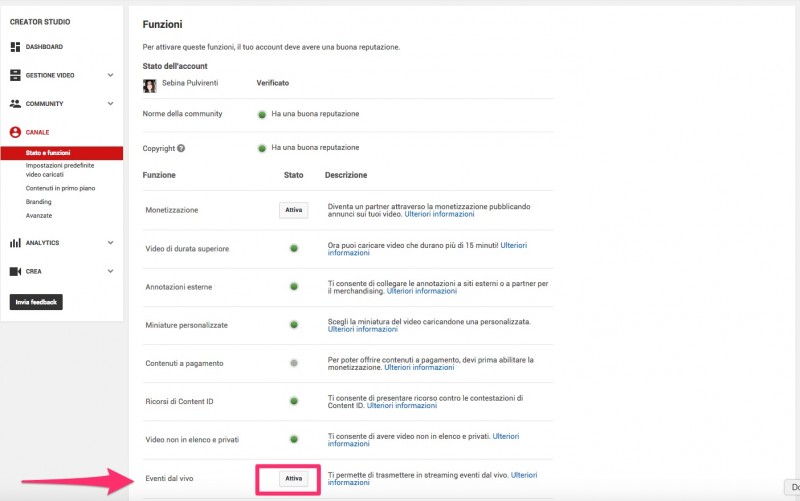Expand the Analytics section chevron
Screen dimensions: 800x501
pyautogui.click(x=110, y=243)
